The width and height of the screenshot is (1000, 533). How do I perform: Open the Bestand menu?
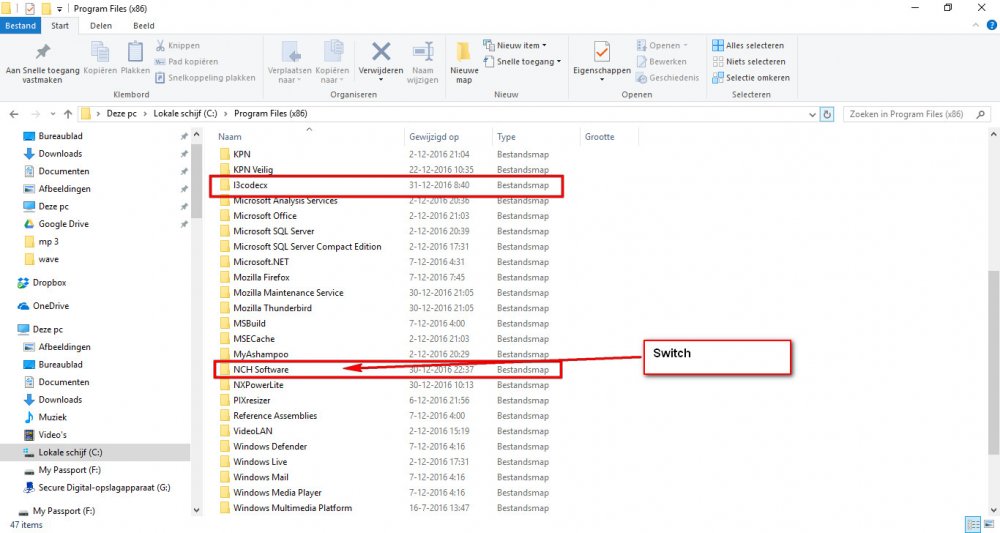click(20, 26)
